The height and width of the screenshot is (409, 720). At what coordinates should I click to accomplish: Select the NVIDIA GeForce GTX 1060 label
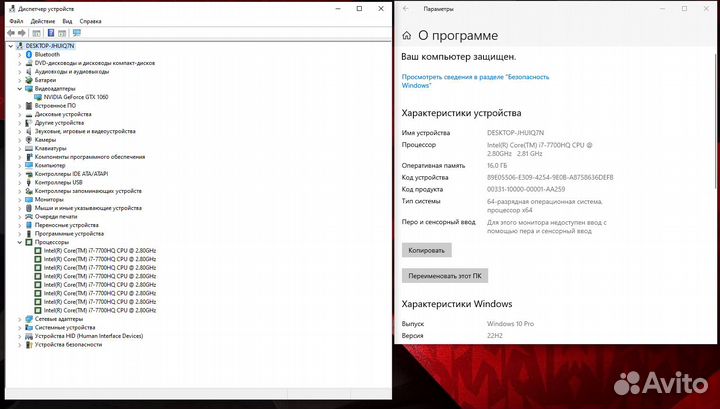pos(76,97)
